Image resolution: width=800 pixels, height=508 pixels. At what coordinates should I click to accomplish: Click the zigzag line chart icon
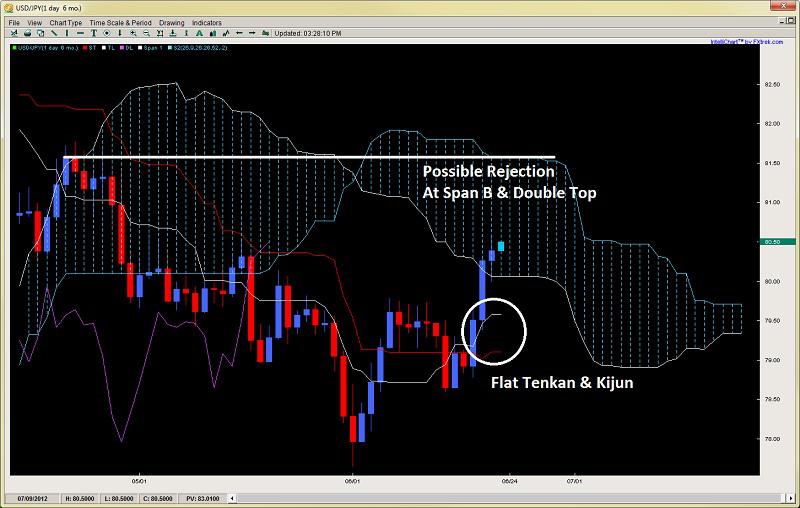click(226, 33)
